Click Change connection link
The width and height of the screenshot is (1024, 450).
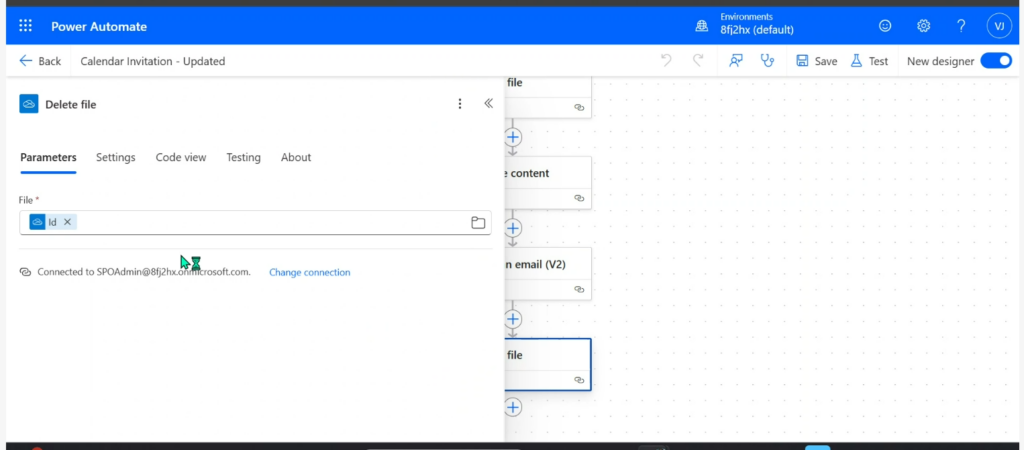[310, 272]
